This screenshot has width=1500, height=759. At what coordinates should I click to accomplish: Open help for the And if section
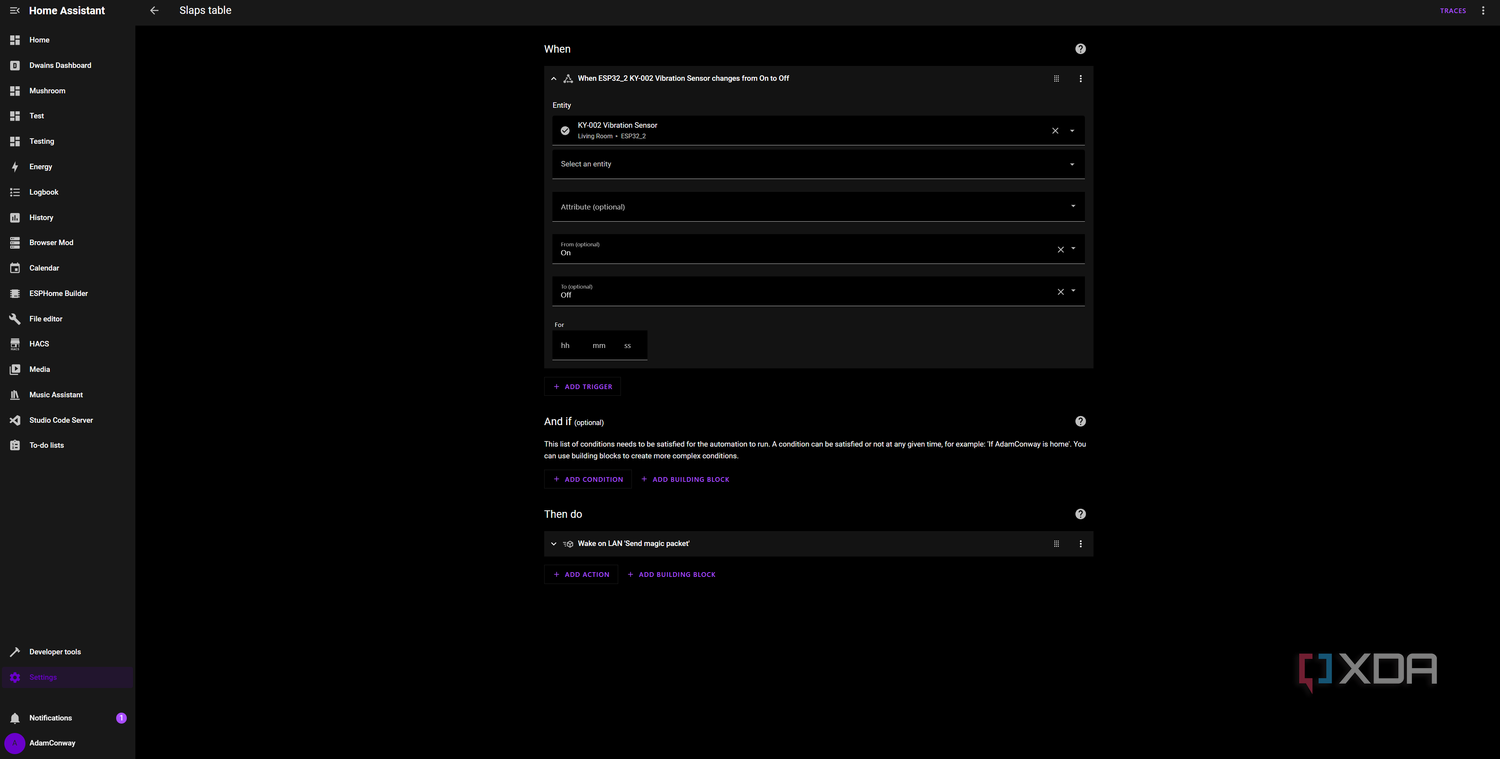click(1080, 422)
